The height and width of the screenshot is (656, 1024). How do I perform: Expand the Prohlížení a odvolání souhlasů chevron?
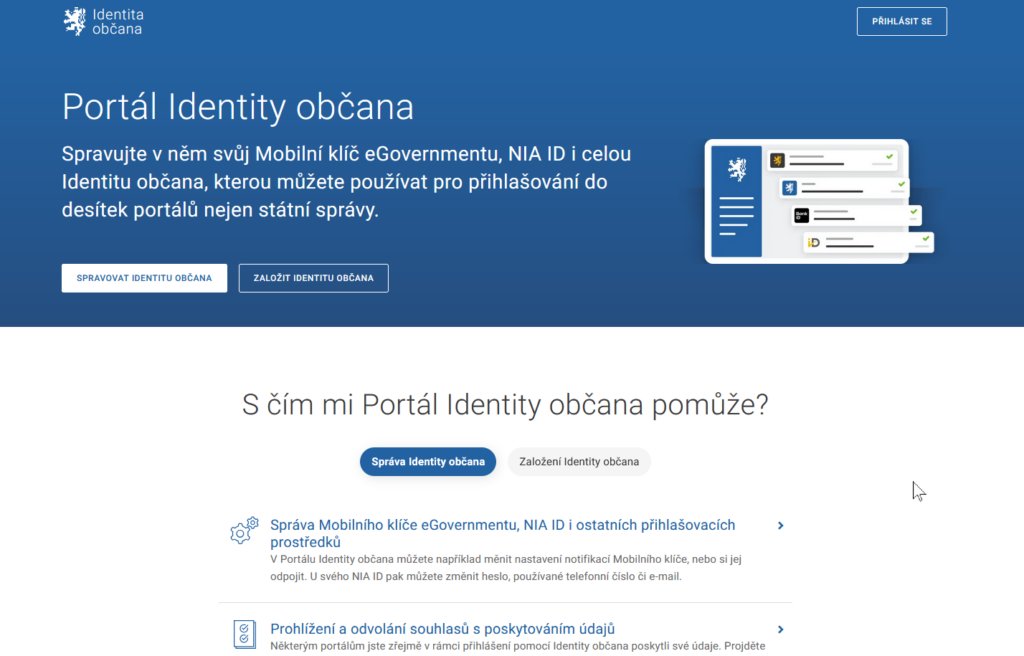tap(780, 629)
